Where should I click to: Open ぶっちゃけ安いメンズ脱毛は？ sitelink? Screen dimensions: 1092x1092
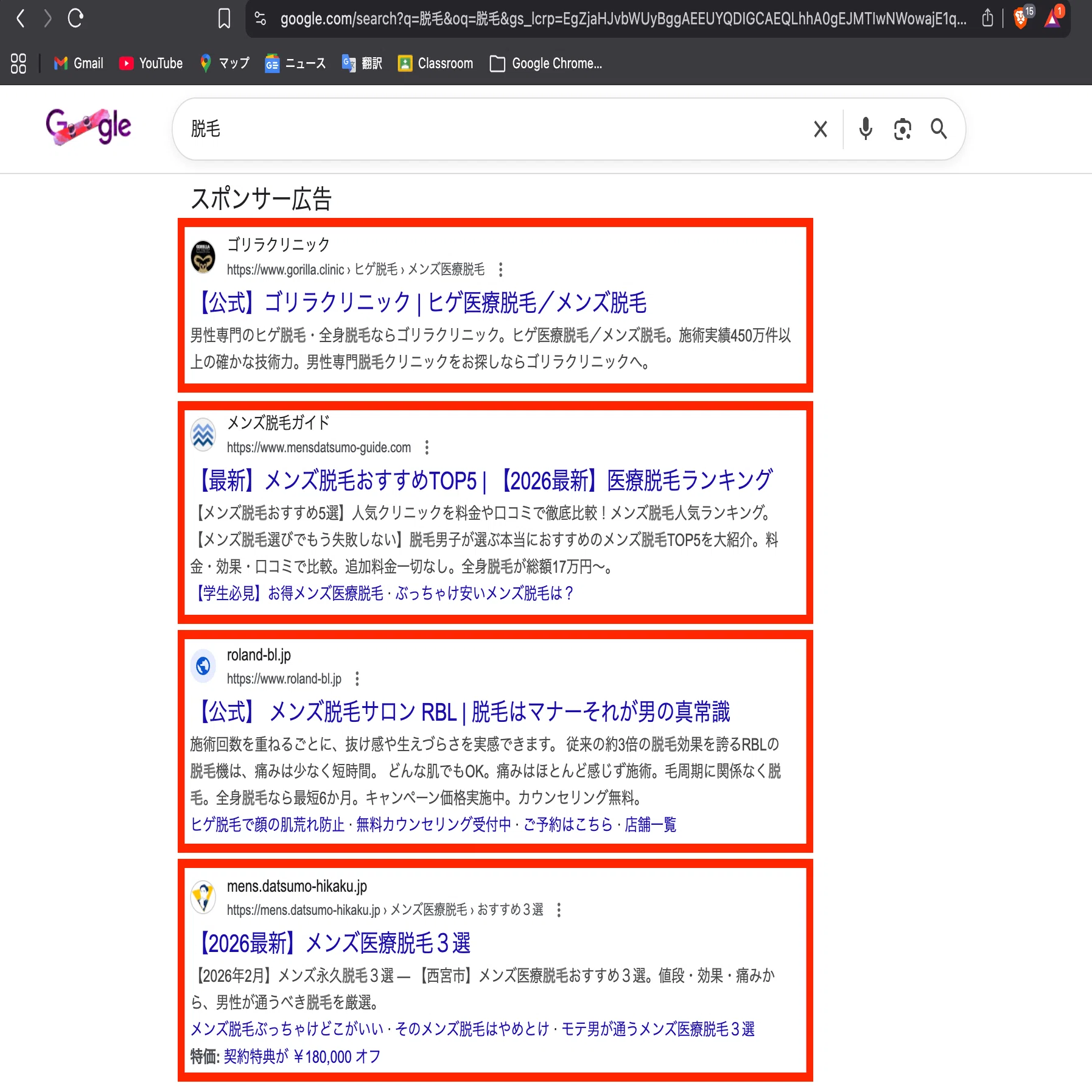(x=485, y=593)
